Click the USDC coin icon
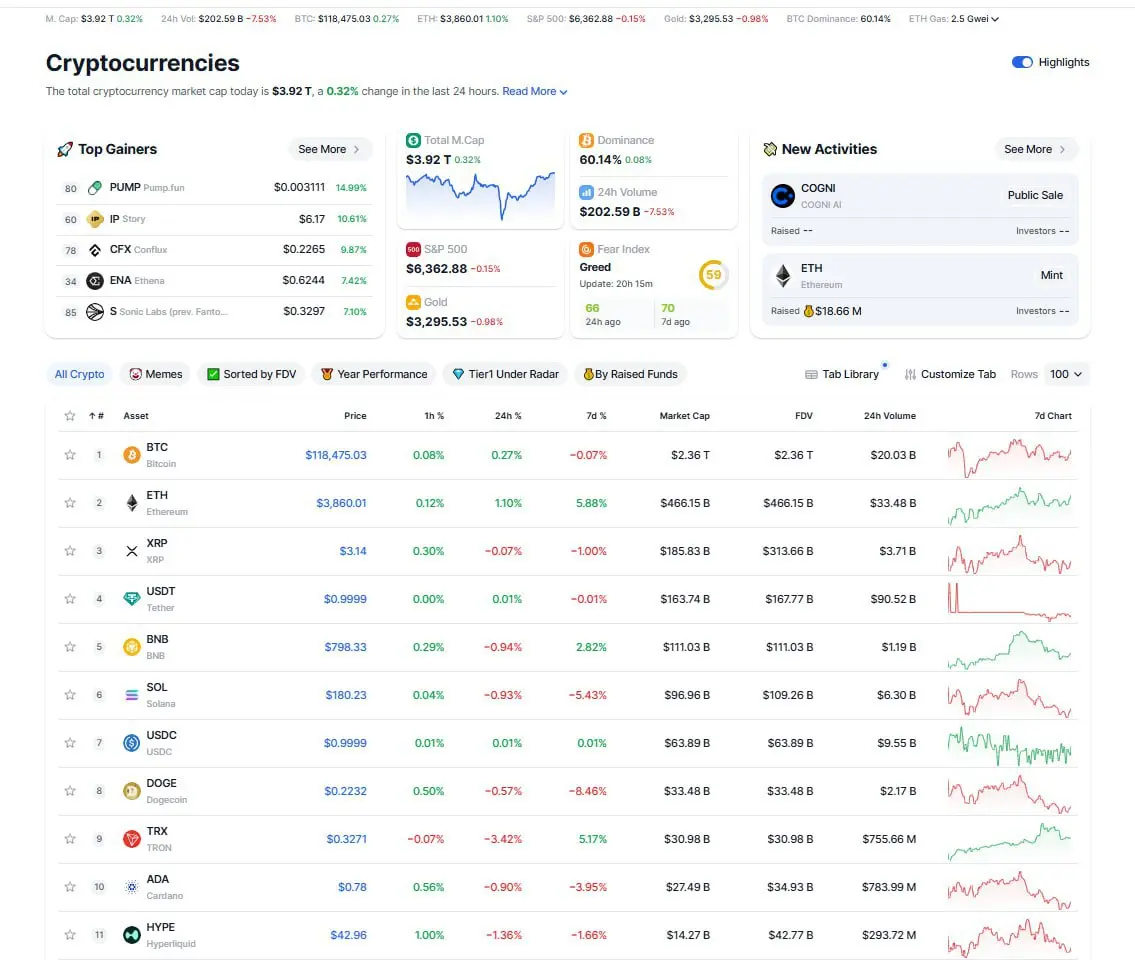1135x960 pixels. coord(132,743)
